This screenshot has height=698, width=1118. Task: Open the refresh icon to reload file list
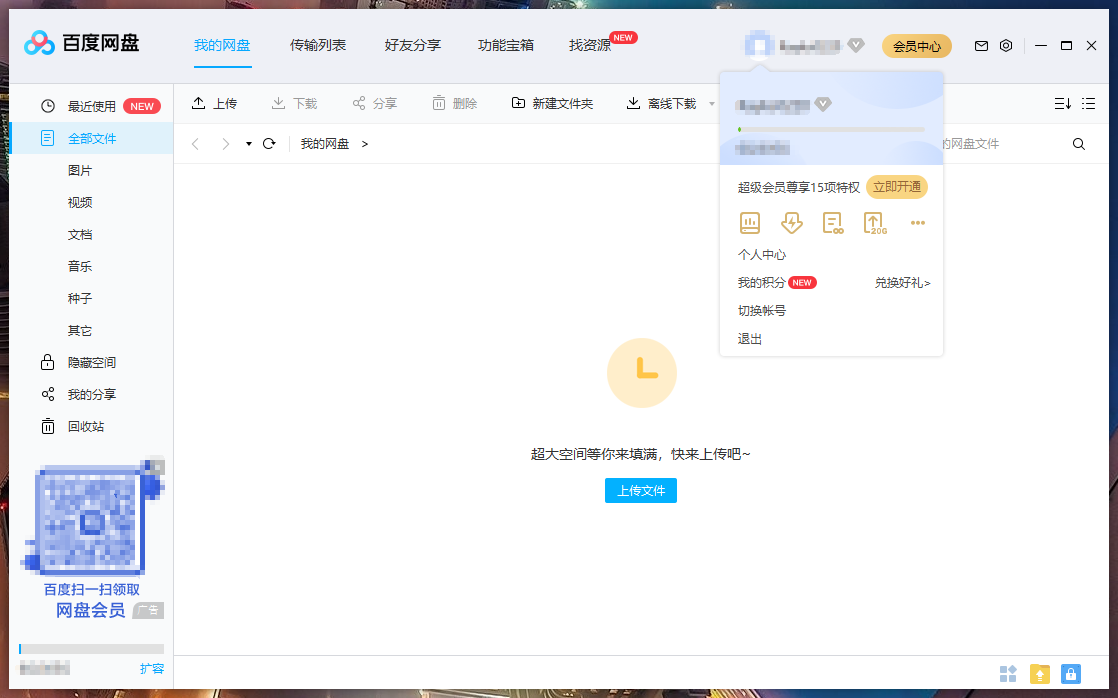pos(268,144)
